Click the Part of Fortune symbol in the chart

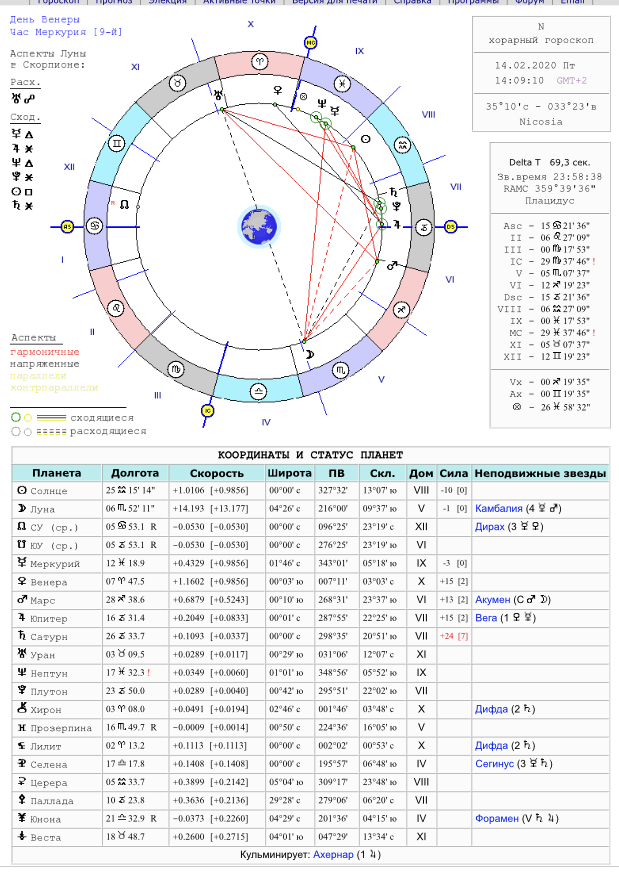(303, 97)
